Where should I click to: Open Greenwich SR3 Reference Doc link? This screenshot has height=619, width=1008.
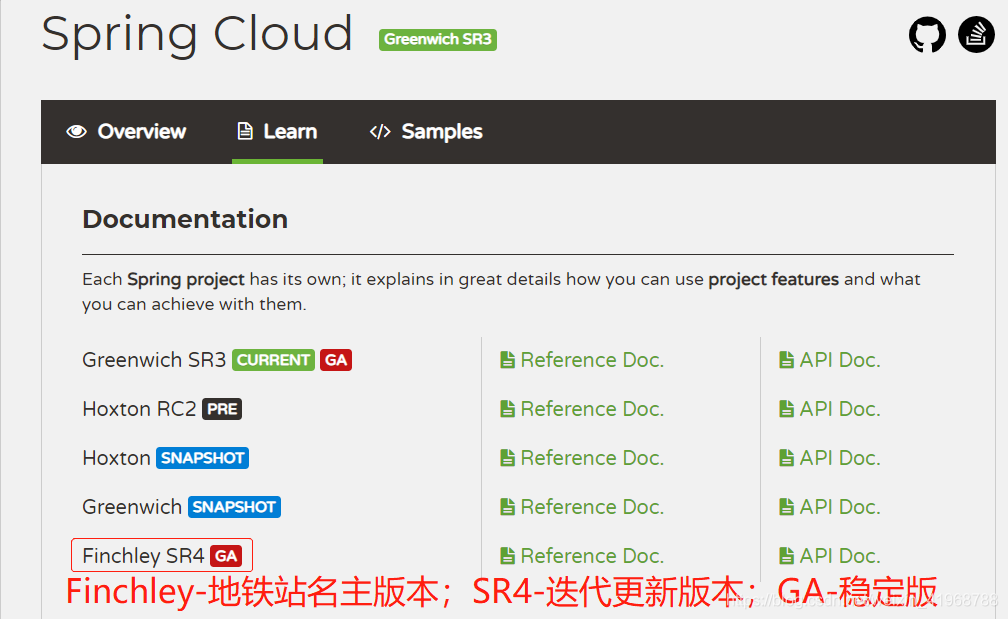[x=582, y=360]
